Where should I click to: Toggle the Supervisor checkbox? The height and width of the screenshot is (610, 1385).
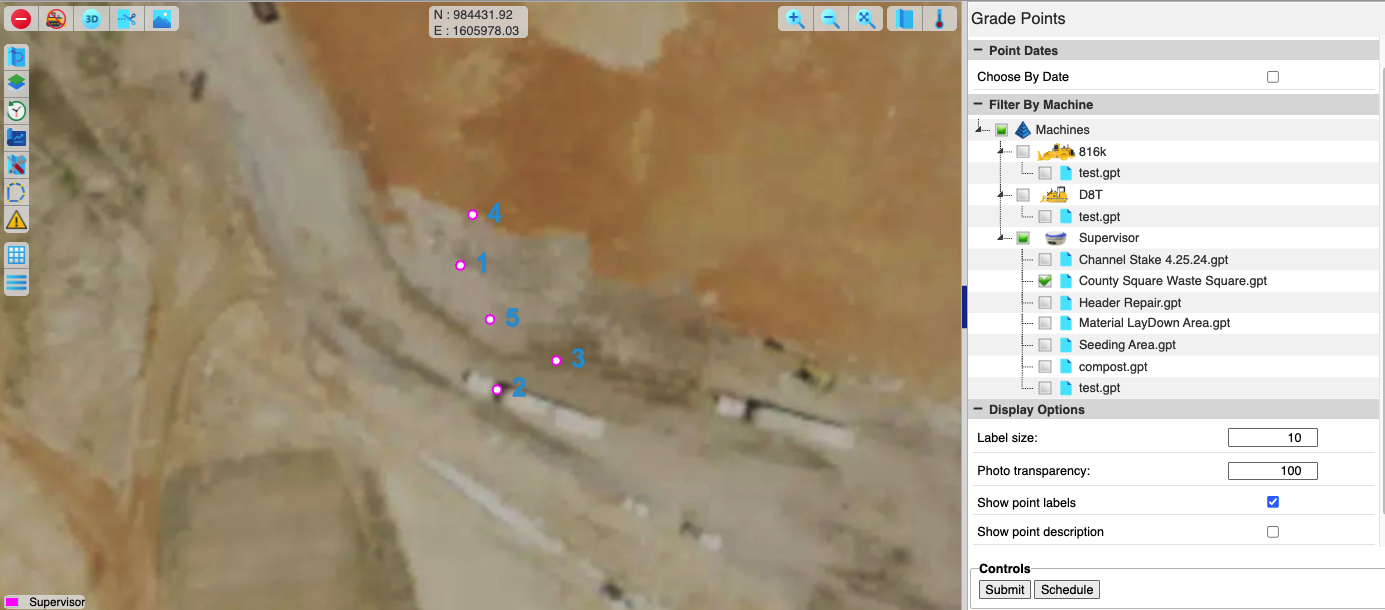pos(1023,238)
